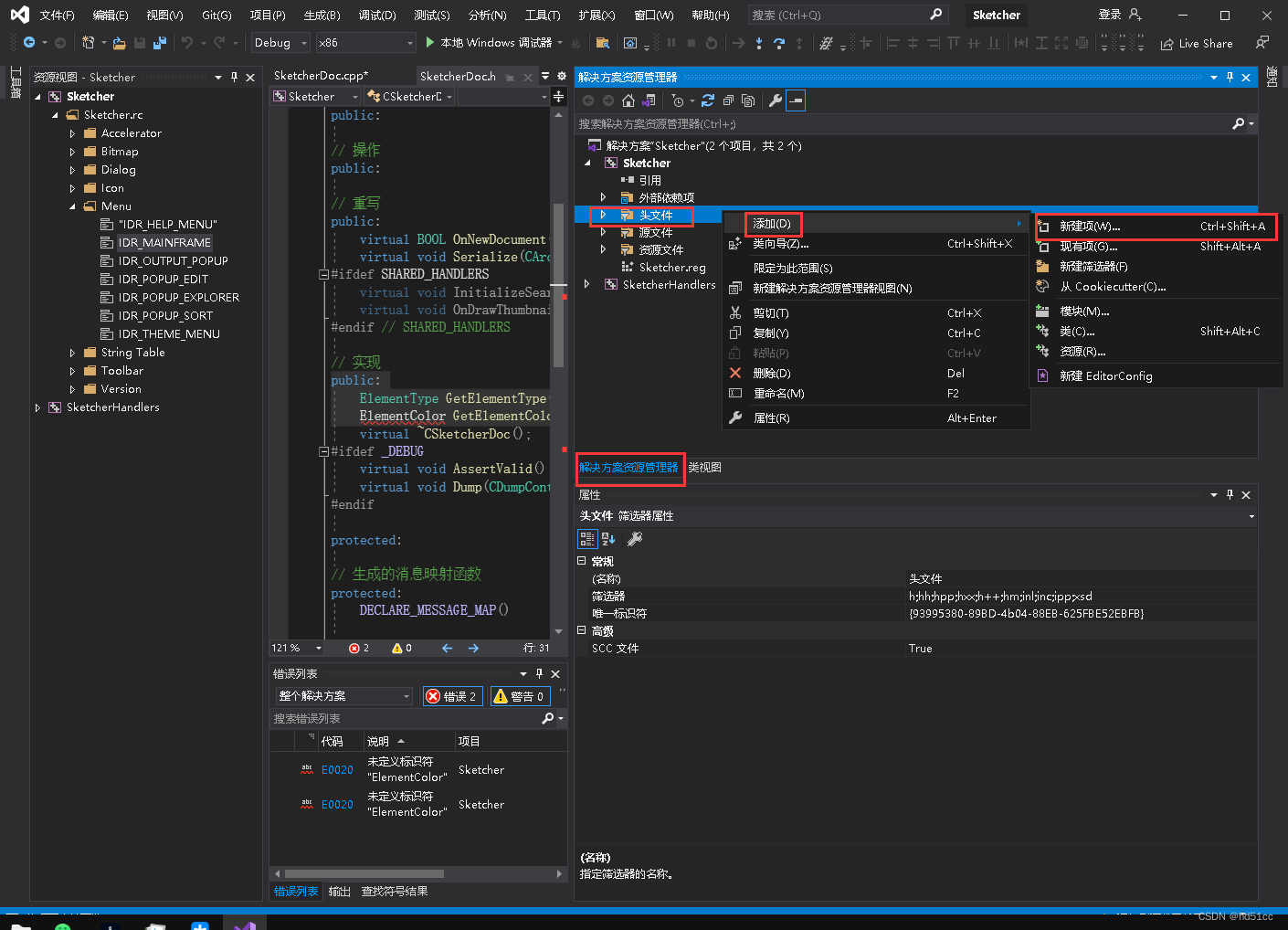Click the Save All toolbar icon
The height and width of the screenshot is (930, 1288).
(x=160, y=43)
